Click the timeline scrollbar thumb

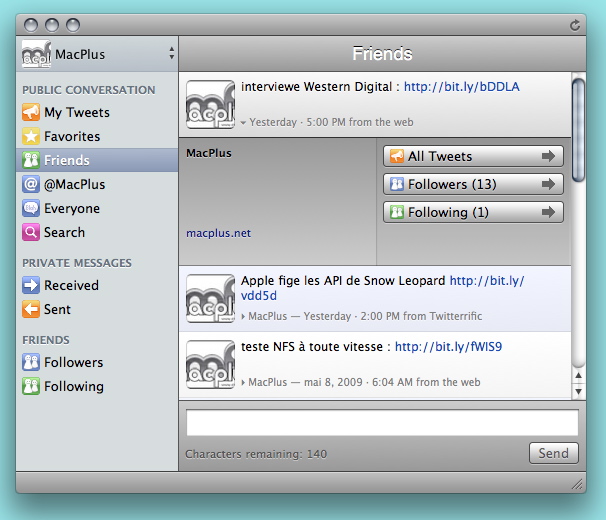click(578, 130)
